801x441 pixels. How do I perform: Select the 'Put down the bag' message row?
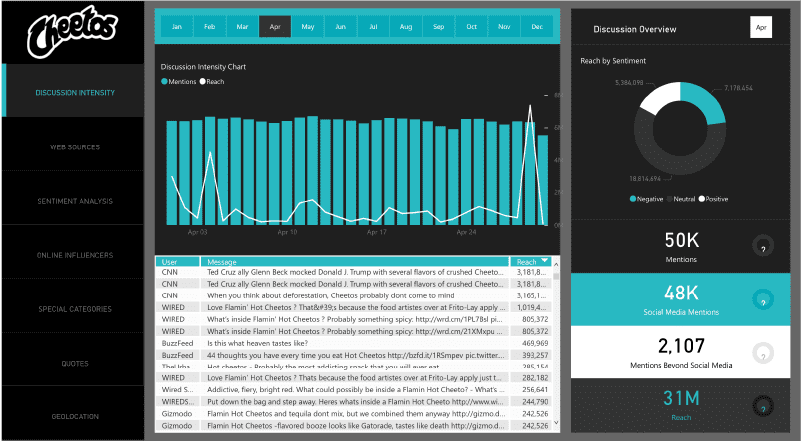coord(354,402)
